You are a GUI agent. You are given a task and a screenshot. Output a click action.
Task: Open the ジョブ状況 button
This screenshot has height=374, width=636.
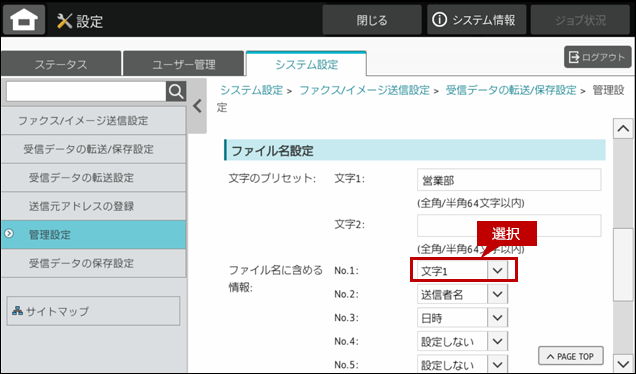(x=580, y=20)
